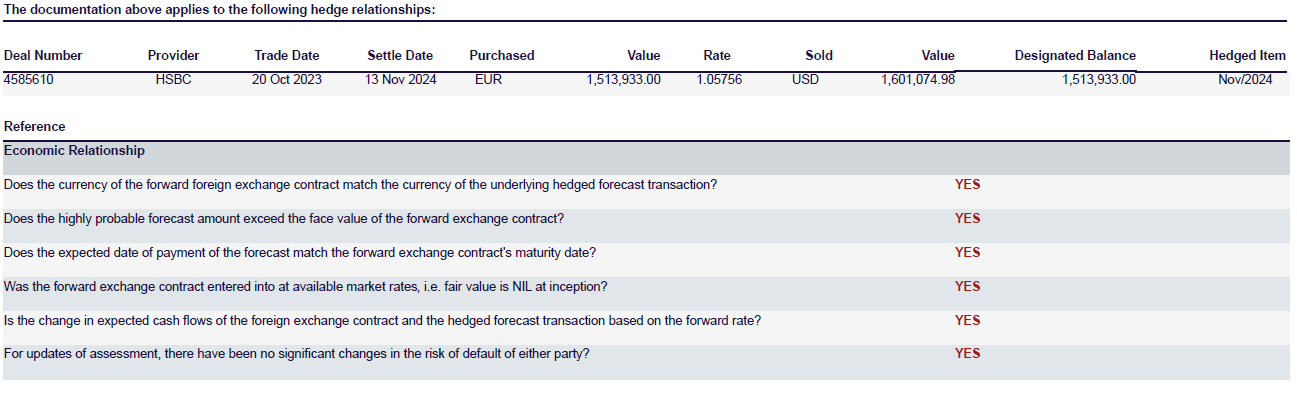Select the HSBC provider cell
Image resolution: width=1297 pixels, height=396 pixels.
(174, 80)
